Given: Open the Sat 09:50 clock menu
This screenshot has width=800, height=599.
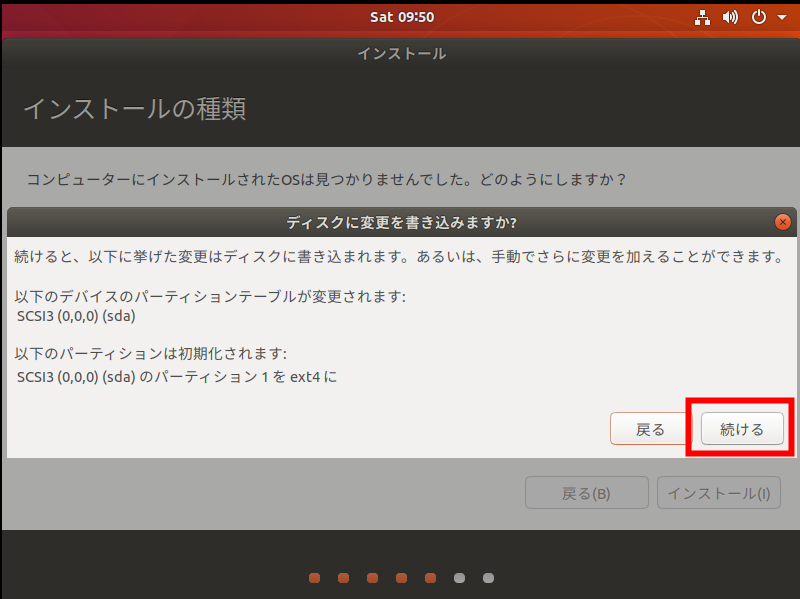Looking at the screenshot, I should (401, 17).
